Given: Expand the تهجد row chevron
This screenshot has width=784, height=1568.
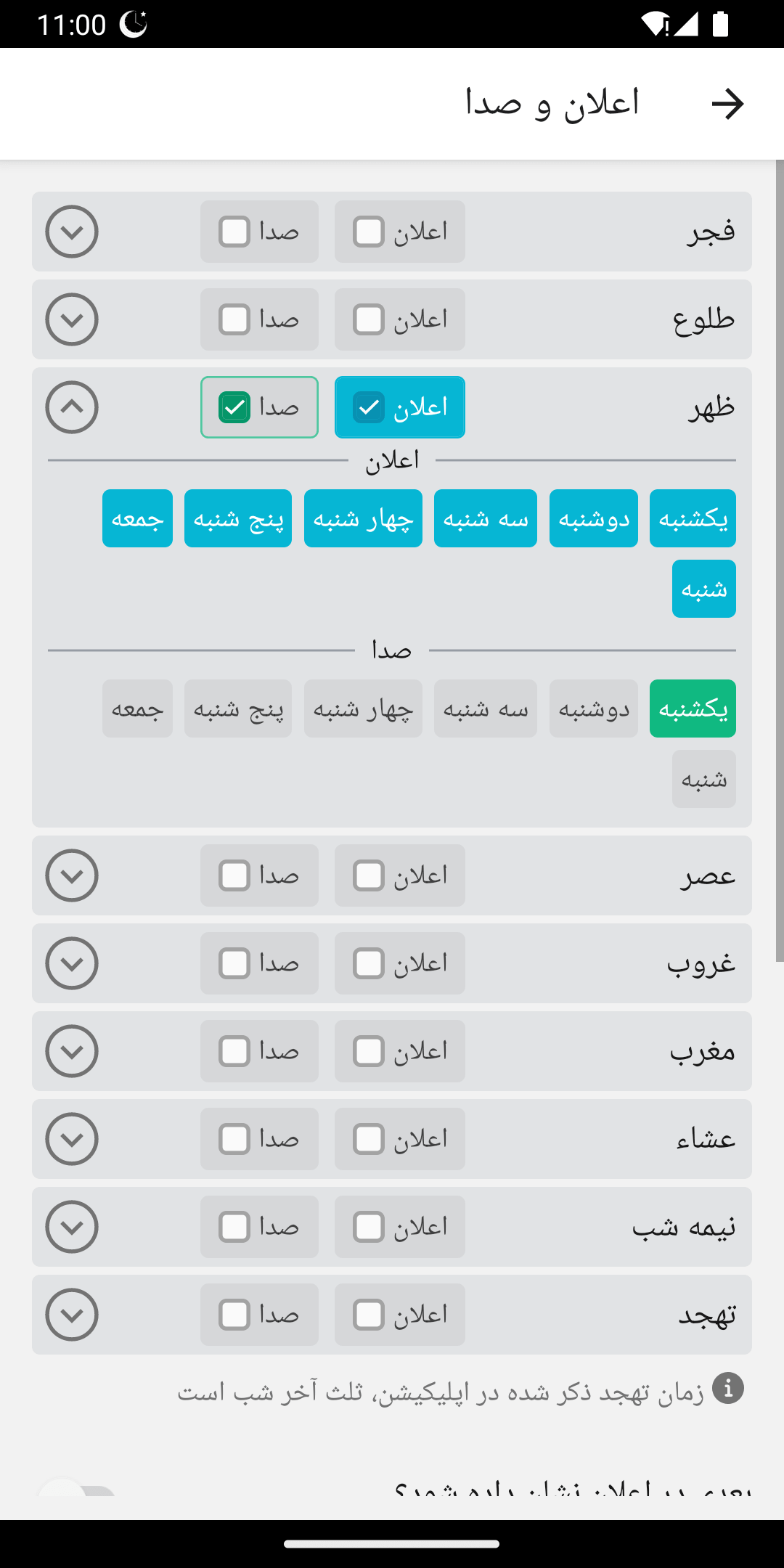Looking at the screenshot, I should (72, 1315).
